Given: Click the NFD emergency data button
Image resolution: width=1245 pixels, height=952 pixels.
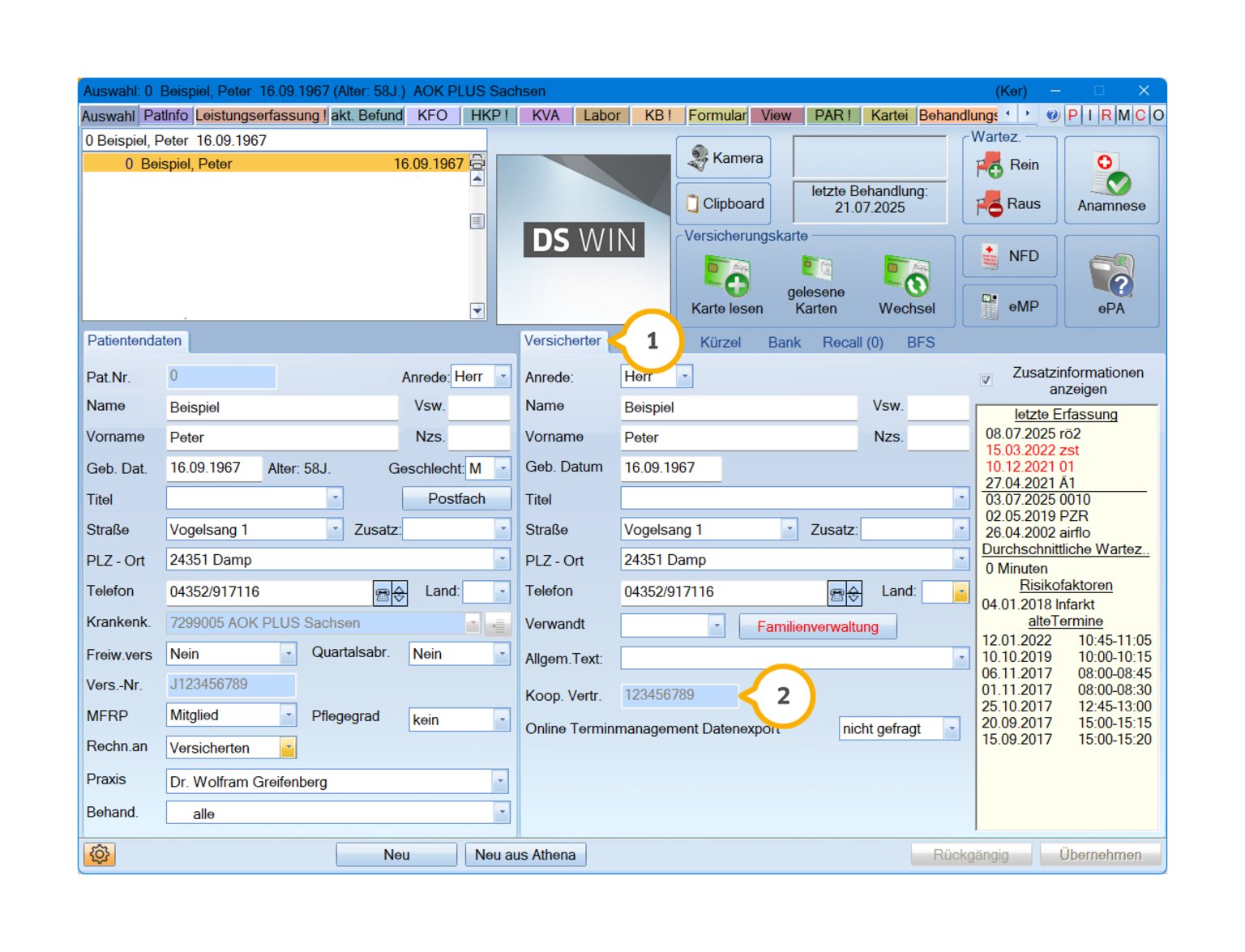Looking at the screenshot, I should (x=1009, y=256).
